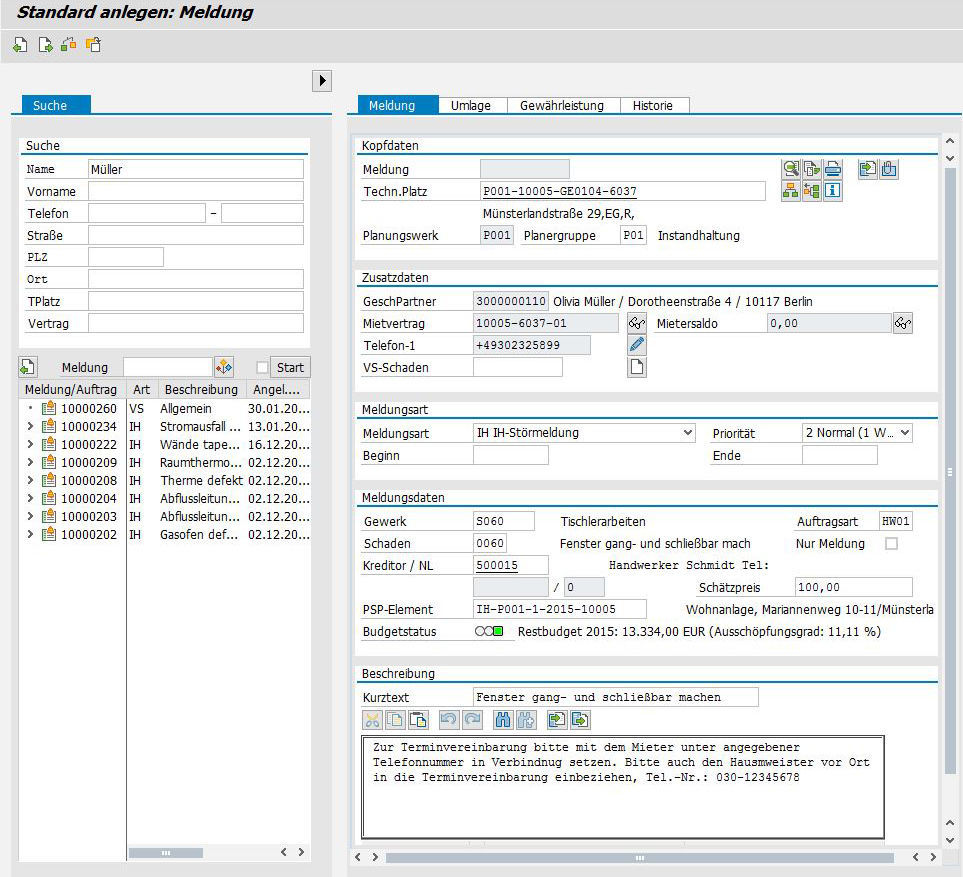Click the black arrow panel toggle button

point(321,81)
